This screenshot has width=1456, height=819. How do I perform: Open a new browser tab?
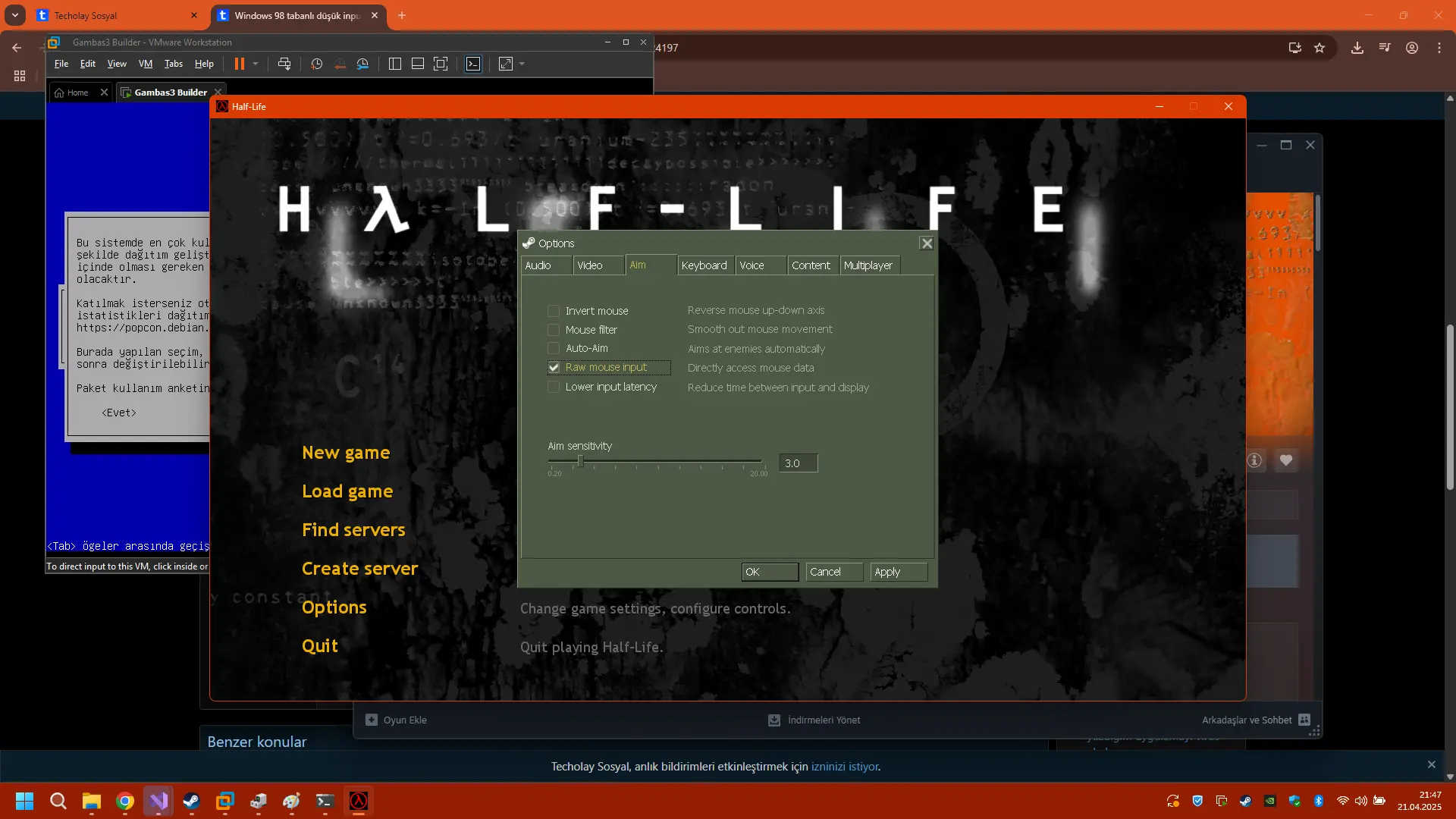[402, 15]
